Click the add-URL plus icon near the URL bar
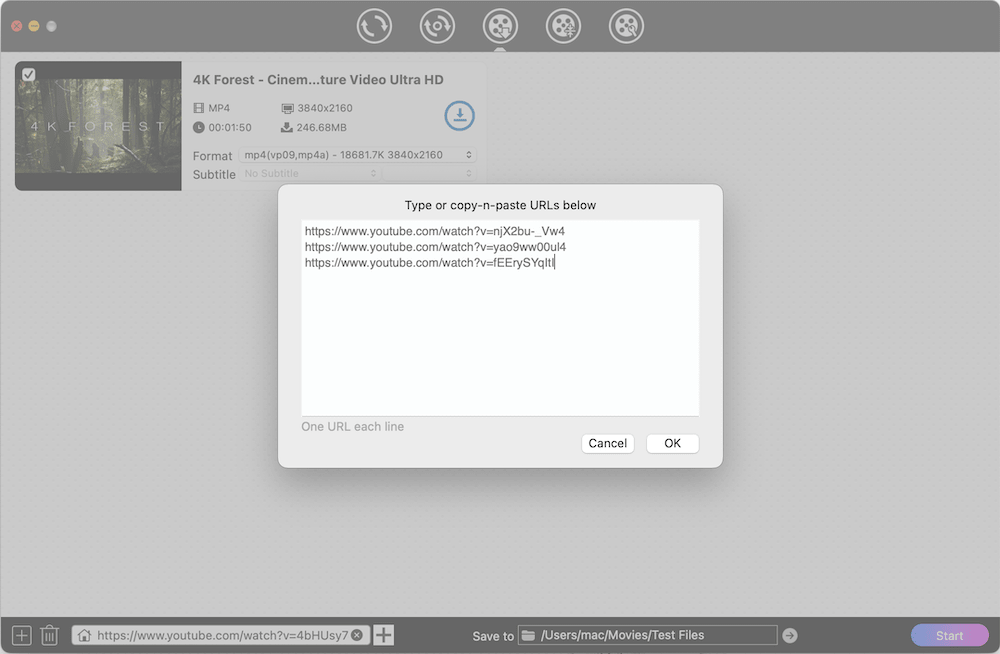1000x654 pixels. (x=383, y=634)
